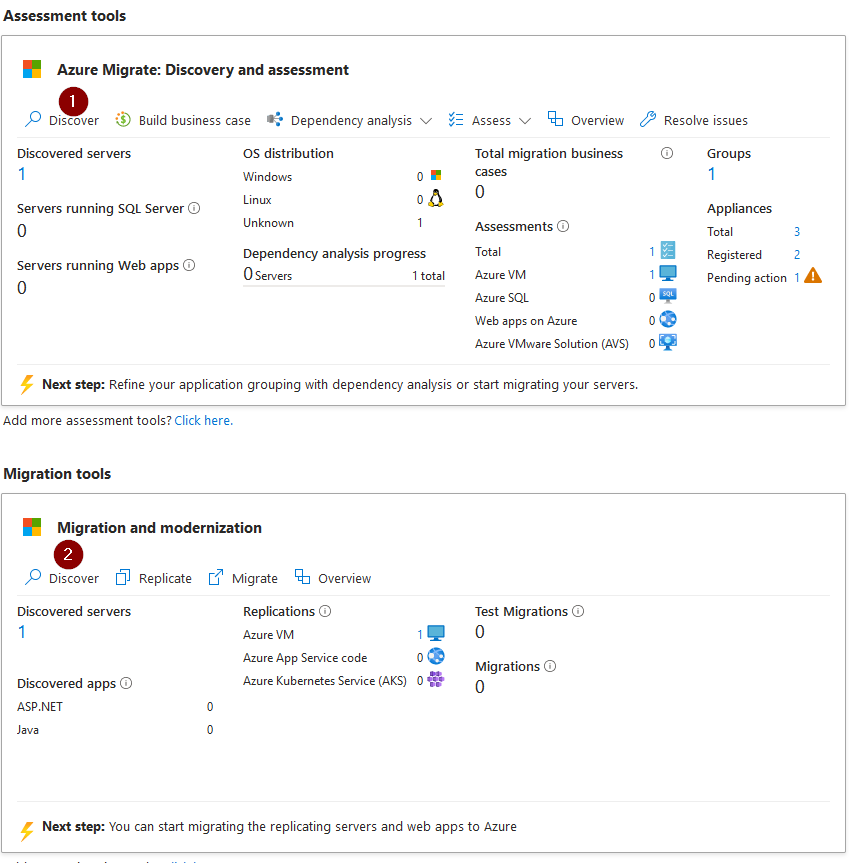This screenshot has width=849, height=863.
Task: Click Discover under Migration and modernization
Action: coord(62,578)
